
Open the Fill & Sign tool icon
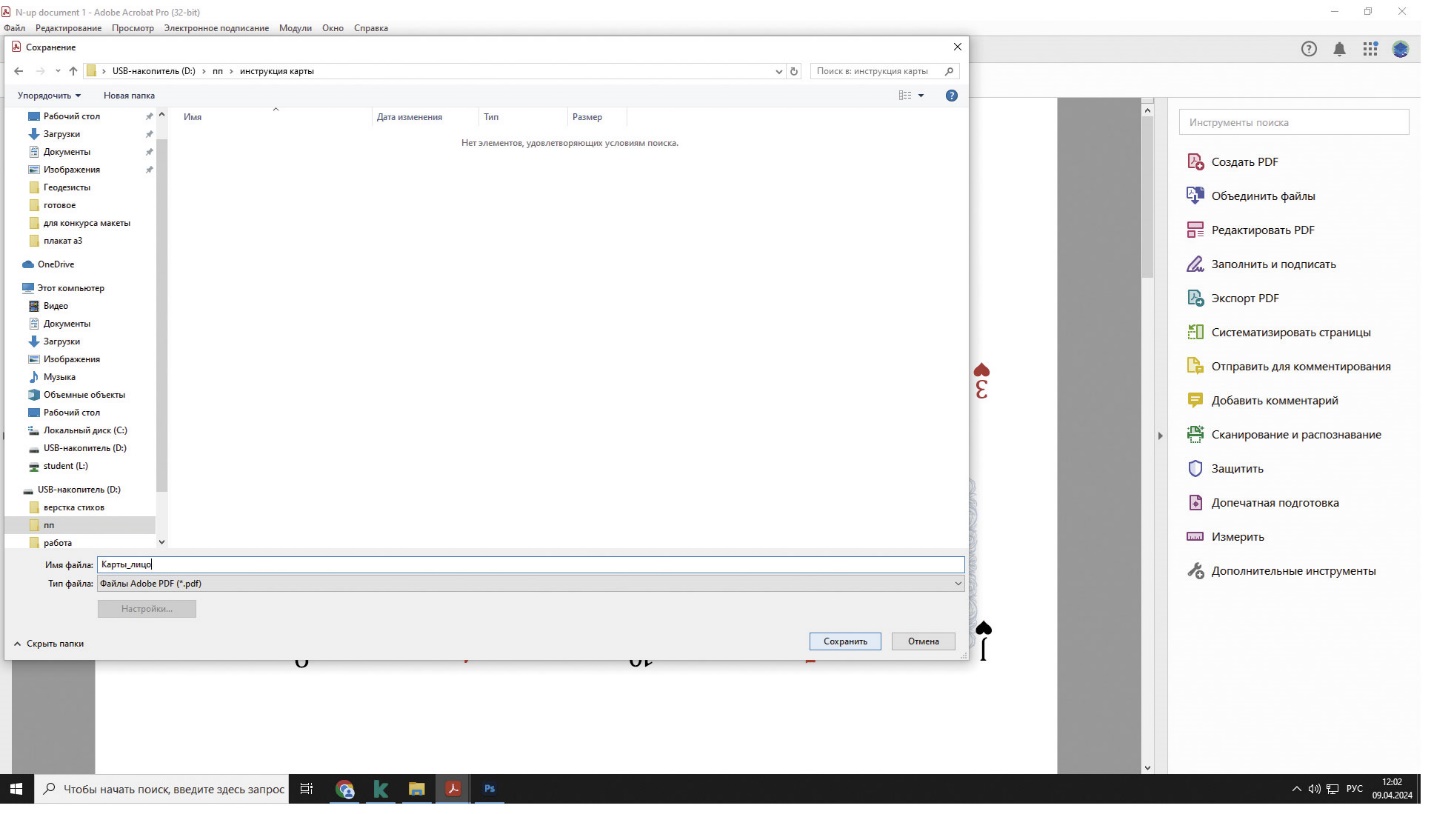(1195, 264)
